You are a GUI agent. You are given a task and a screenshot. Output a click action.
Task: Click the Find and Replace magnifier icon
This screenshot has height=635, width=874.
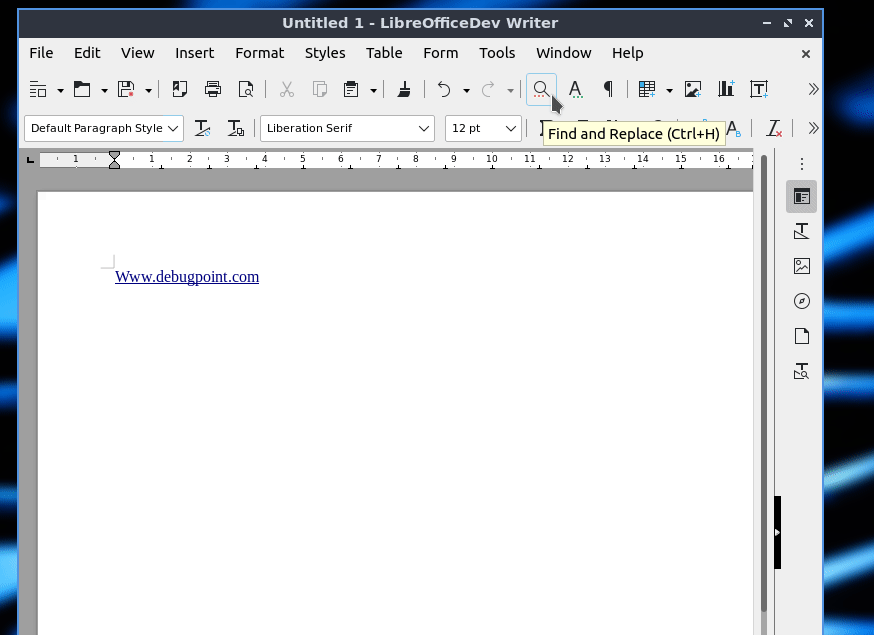point(541,89)
